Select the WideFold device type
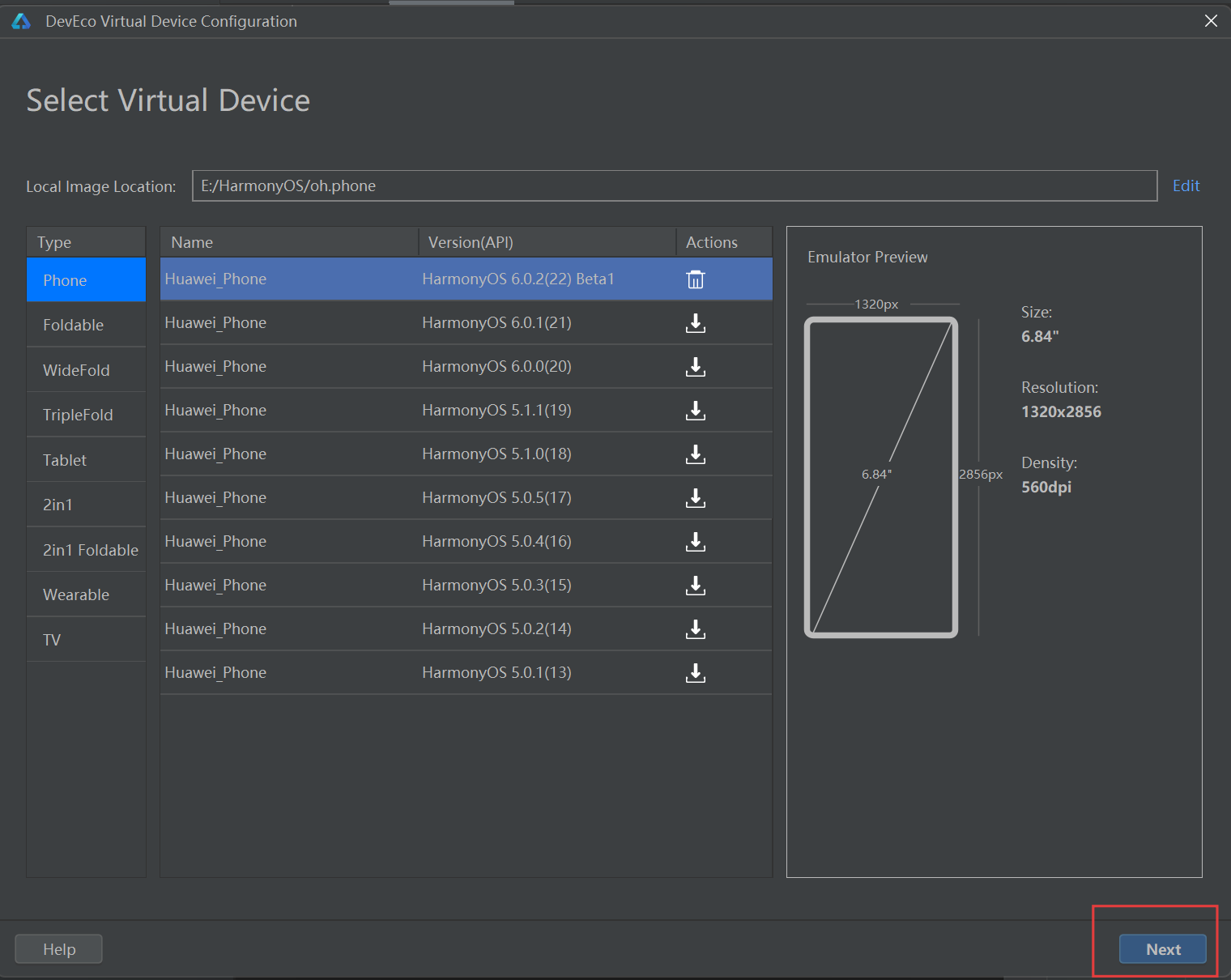The height and width of the screenshot is (980, 1231). [x=86, y=370]
